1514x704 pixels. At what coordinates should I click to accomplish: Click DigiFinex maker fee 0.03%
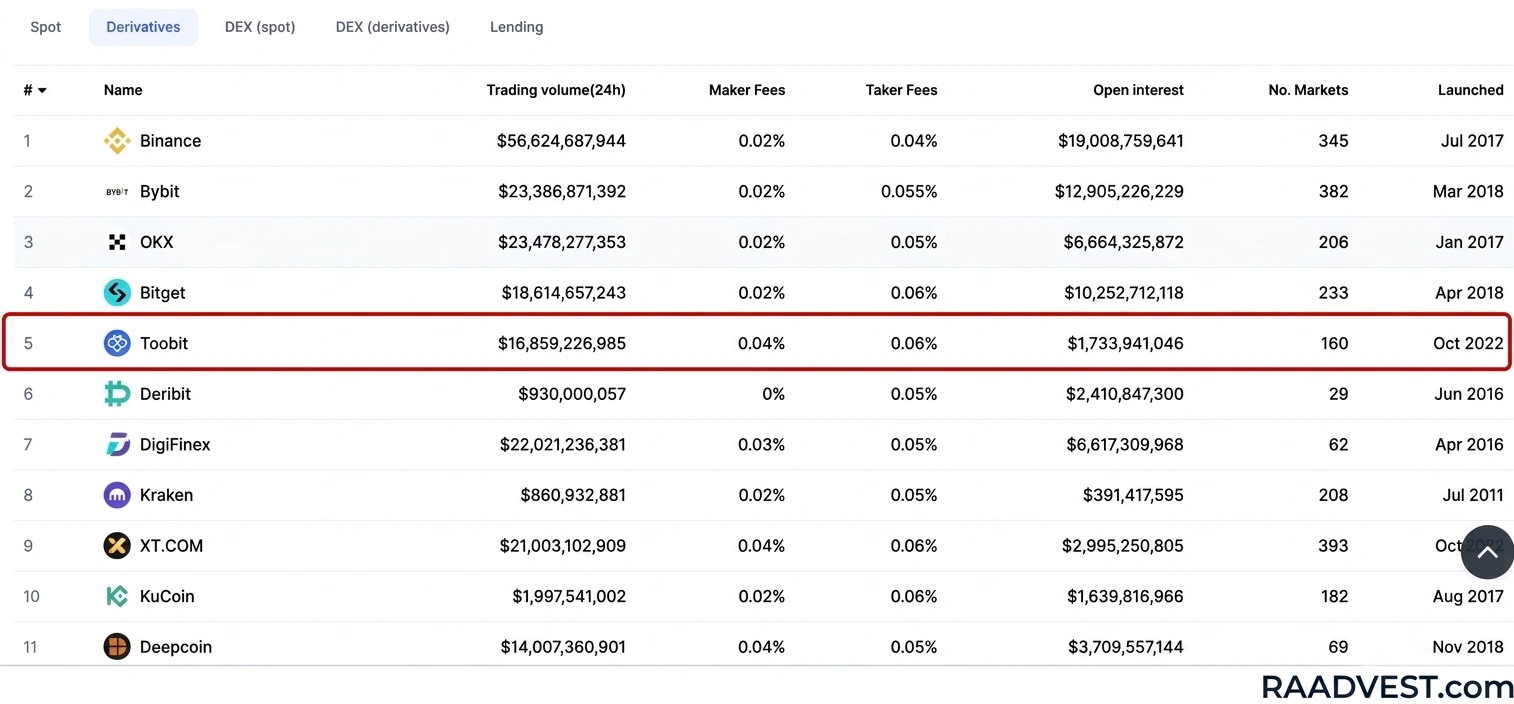click(762, 445)
